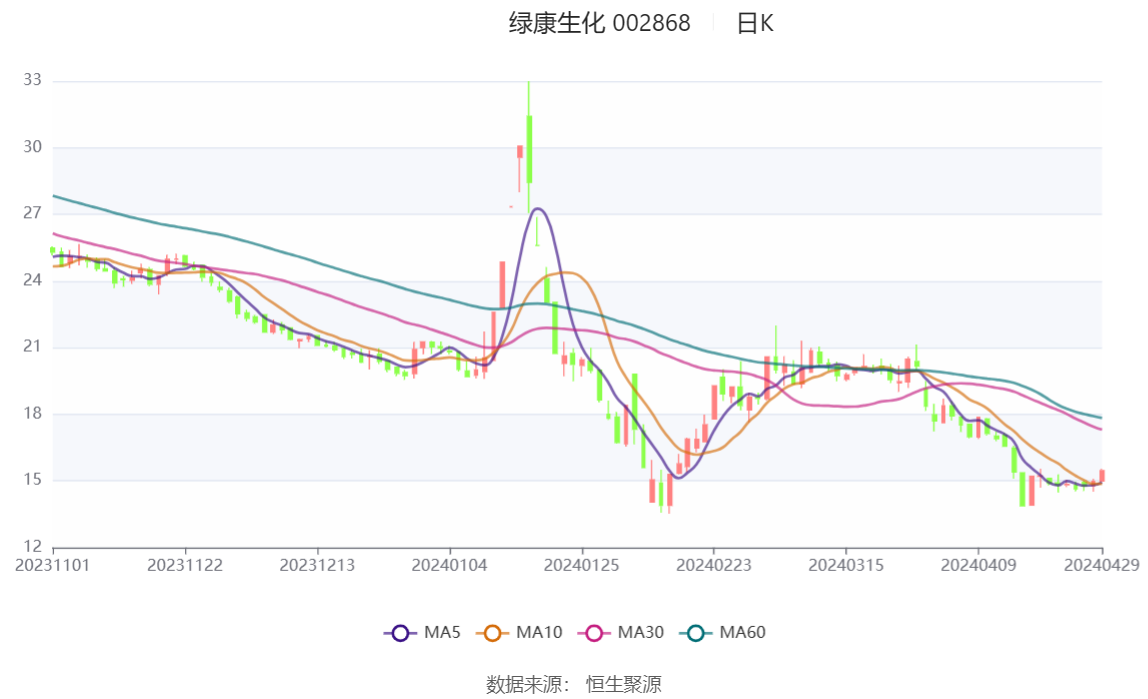Click the 18 y-axis value label
1148x699 pixels.
[x=32, y=413]
